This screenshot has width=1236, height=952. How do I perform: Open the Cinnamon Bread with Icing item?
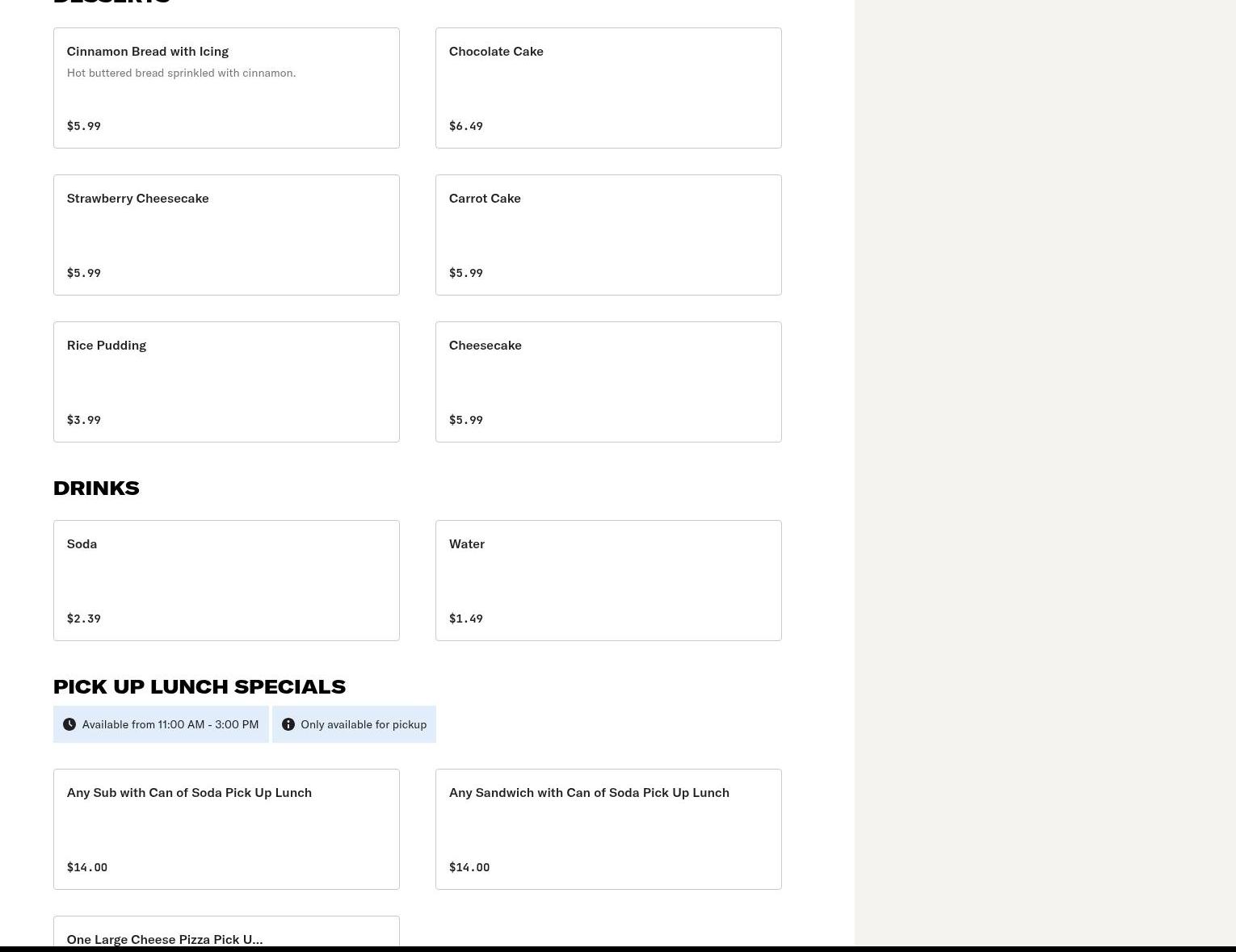point(226,88)
